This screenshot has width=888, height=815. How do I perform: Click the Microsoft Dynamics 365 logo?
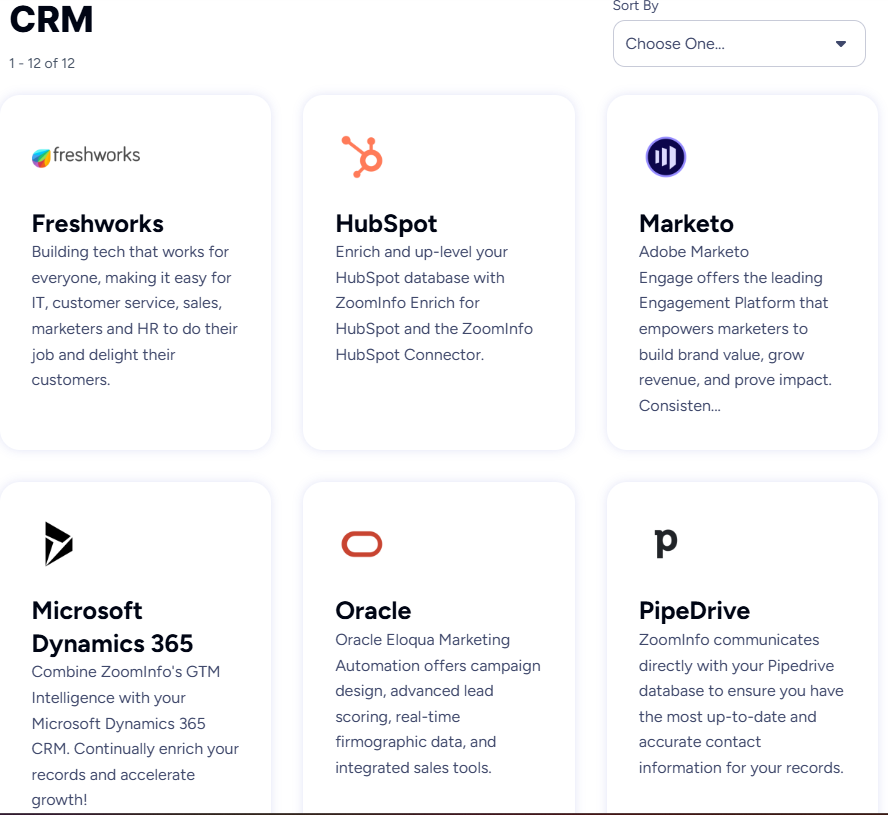(59, 544)
